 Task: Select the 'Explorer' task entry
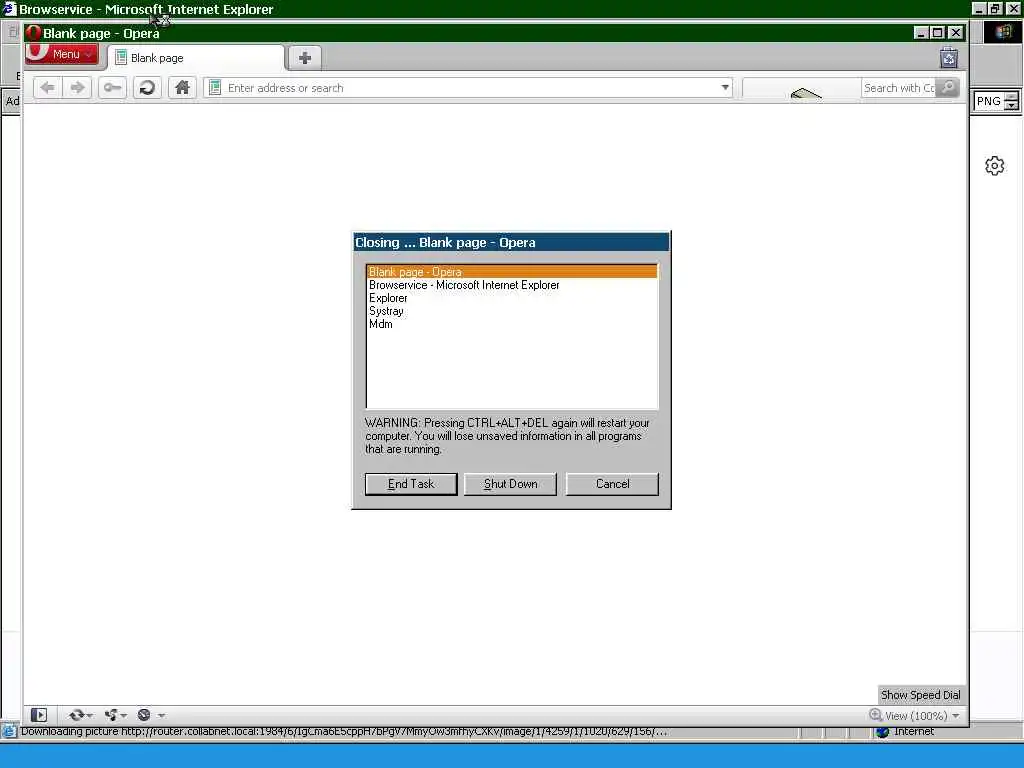[512, 298]
